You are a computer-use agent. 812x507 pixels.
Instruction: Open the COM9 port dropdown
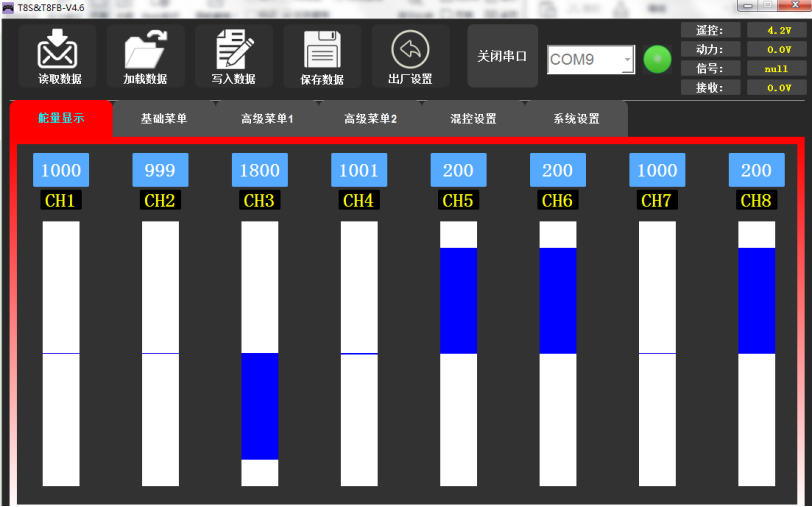(x=627, y=60)
